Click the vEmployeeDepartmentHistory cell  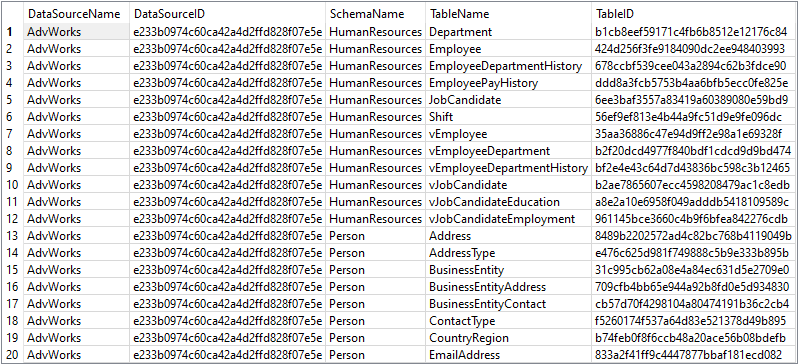tap(508, 167)
